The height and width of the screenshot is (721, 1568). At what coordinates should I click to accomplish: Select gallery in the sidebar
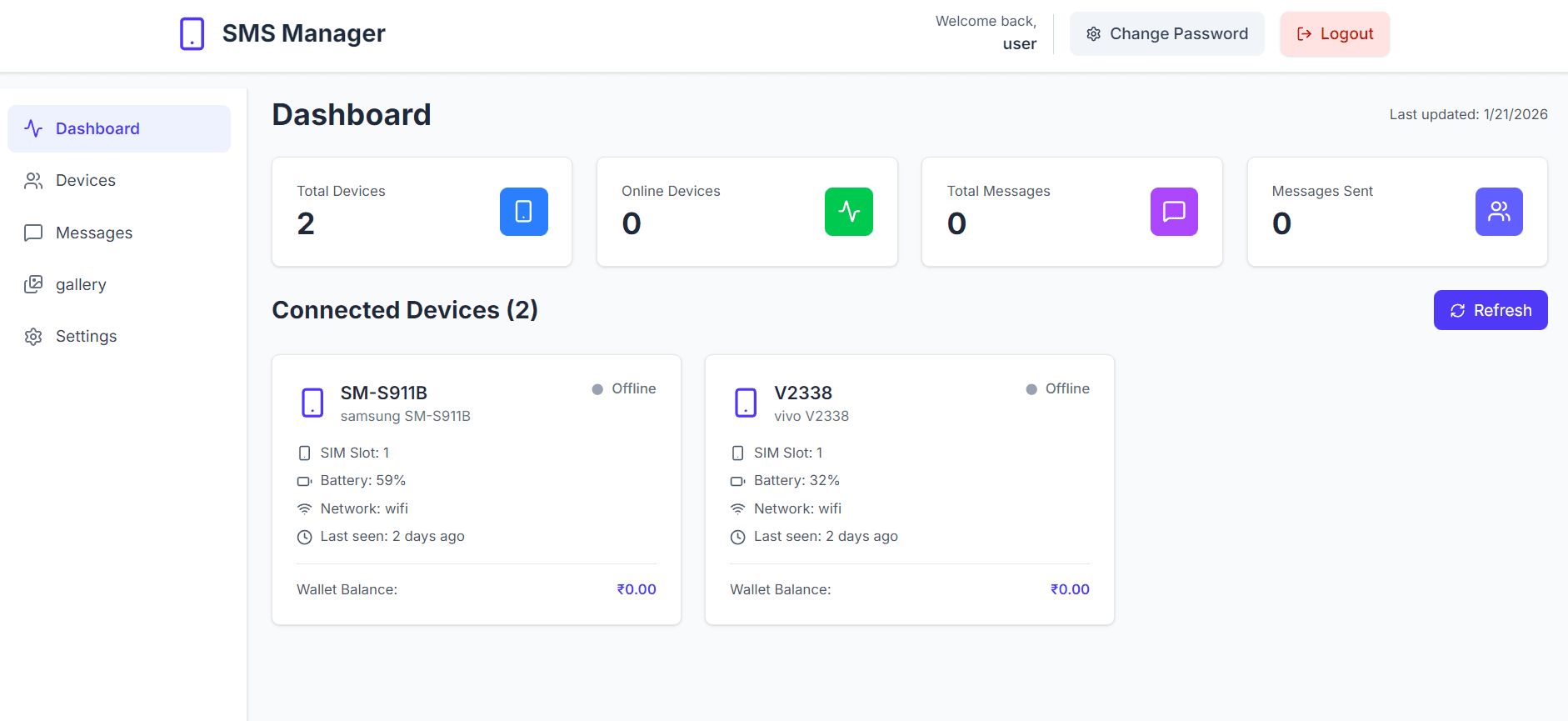tap(81, 285)
